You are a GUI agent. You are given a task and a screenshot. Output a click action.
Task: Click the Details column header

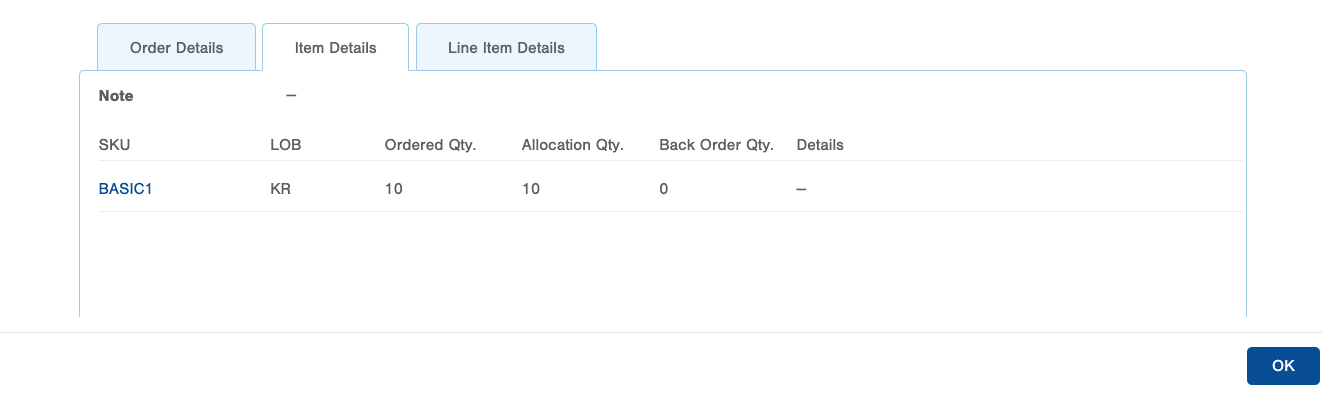[820, 145]
